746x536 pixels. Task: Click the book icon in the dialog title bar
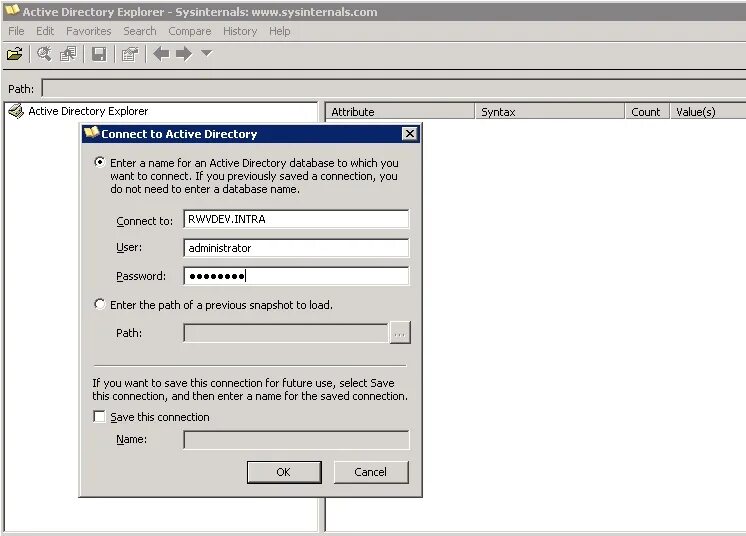[x=91, y=133]
